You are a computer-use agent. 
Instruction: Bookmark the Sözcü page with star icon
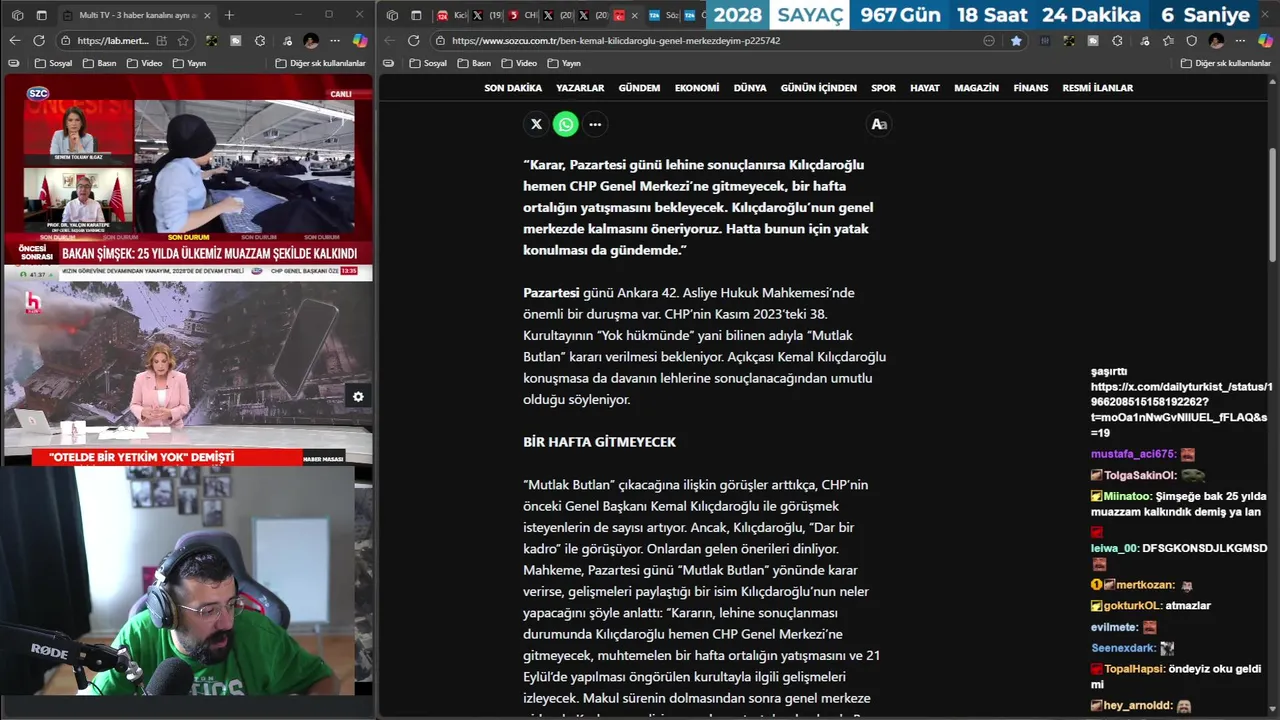(x=1016, y=41)
